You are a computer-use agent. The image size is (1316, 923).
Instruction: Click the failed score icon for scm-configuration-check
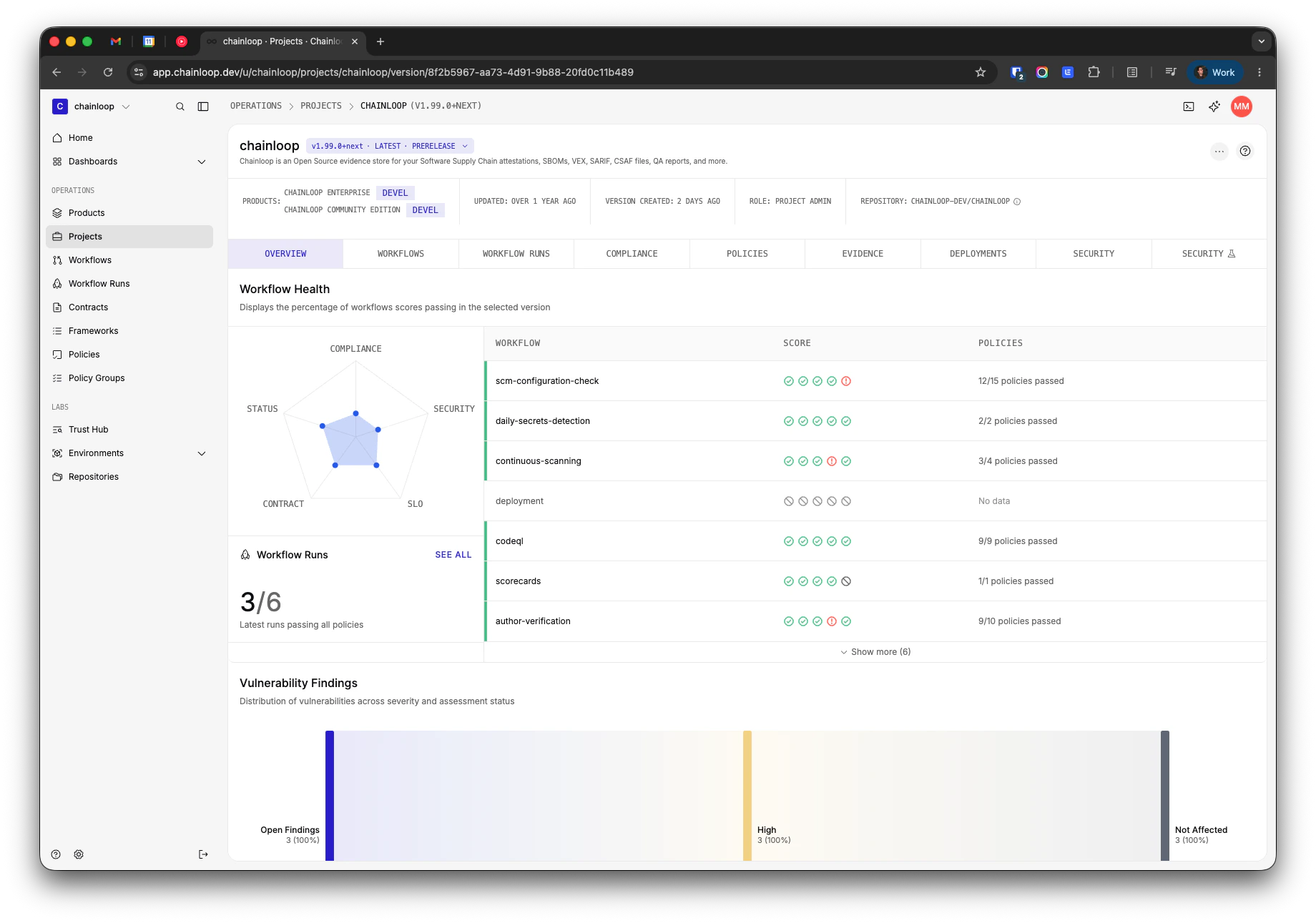point(846,381)
